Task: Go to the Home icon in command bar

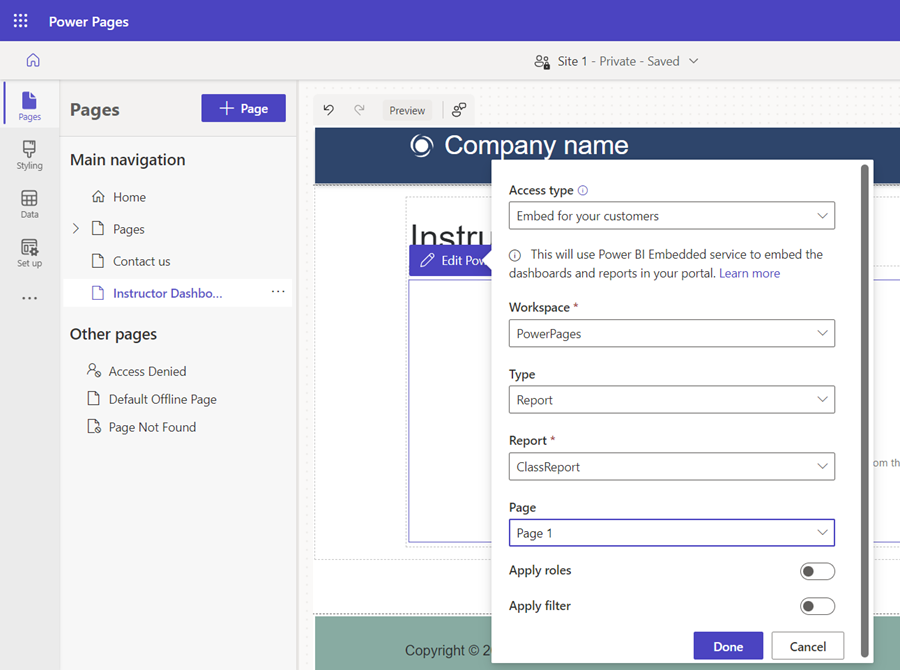Action: [33, 60]
